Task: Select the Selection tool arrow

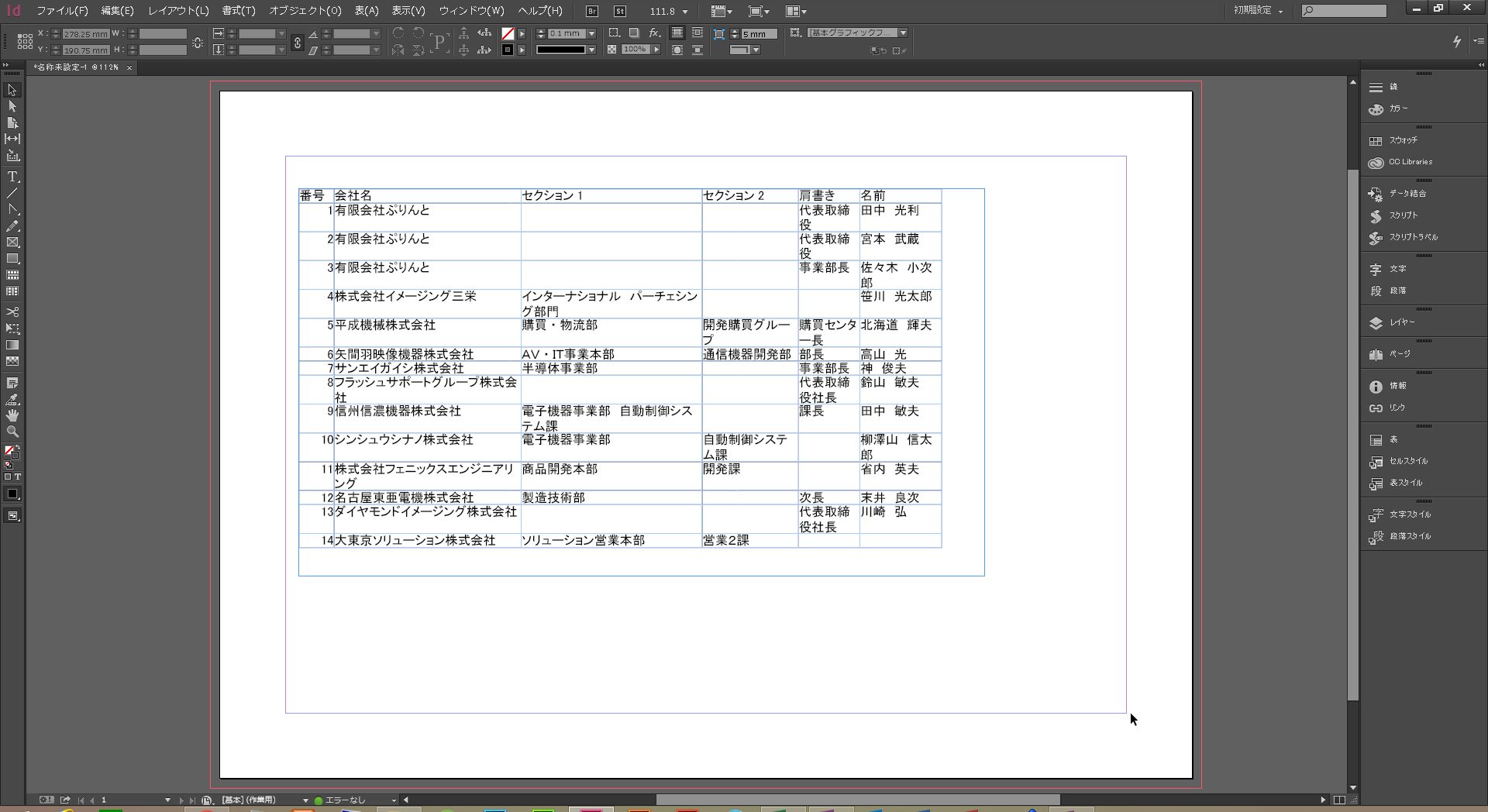Action: (x=12, y=90)
